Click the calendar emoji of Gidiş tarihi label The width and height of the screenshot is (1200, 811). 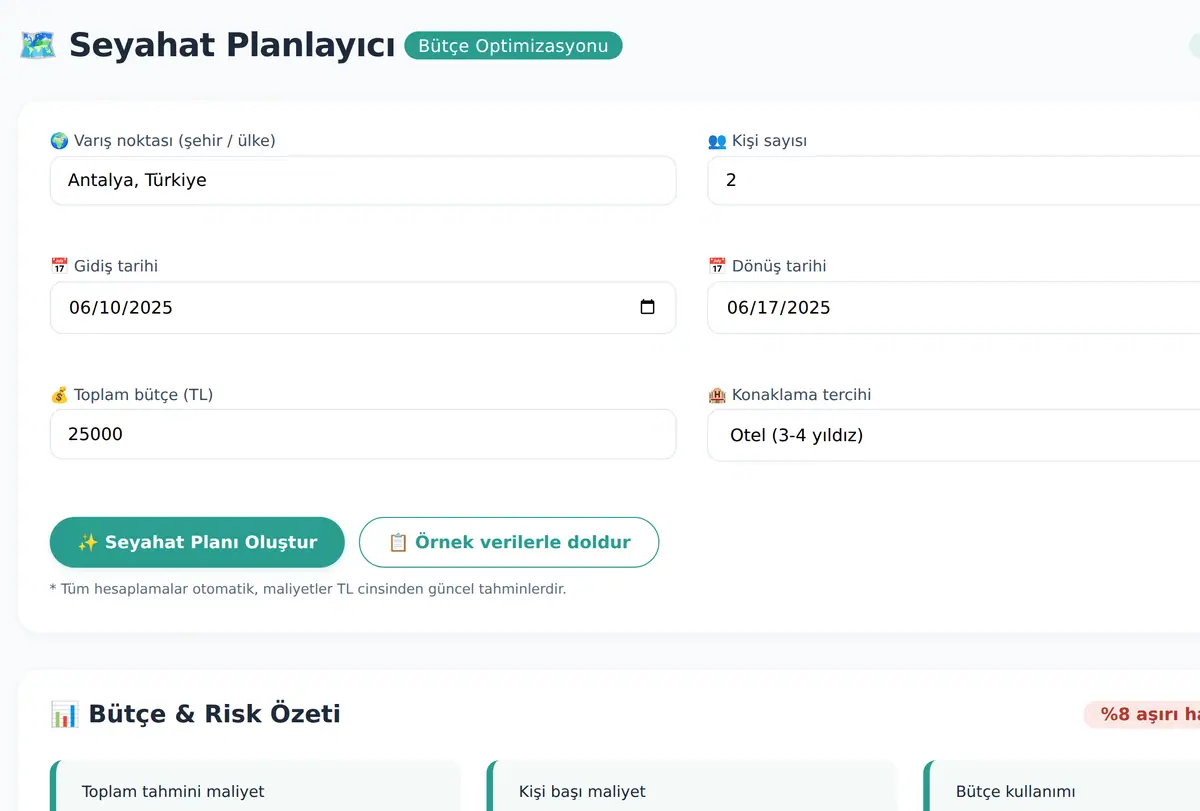coord(59,266)
